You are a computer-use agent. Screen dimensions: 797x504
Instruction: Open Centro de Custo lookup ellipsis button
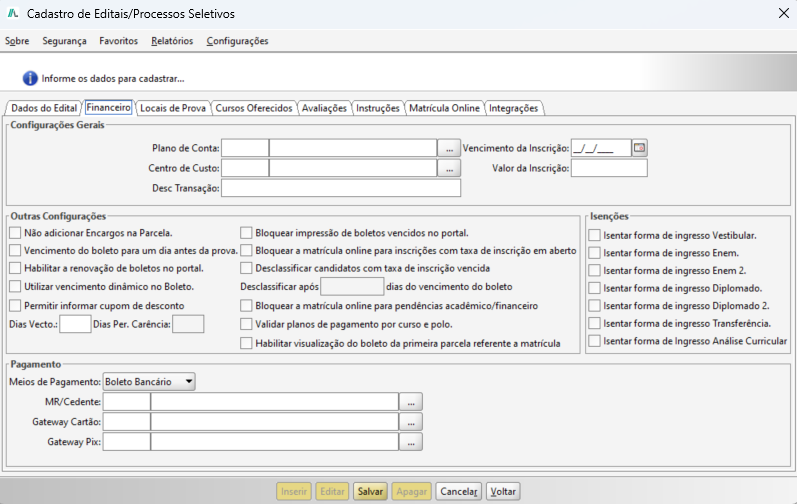[449, 168]
